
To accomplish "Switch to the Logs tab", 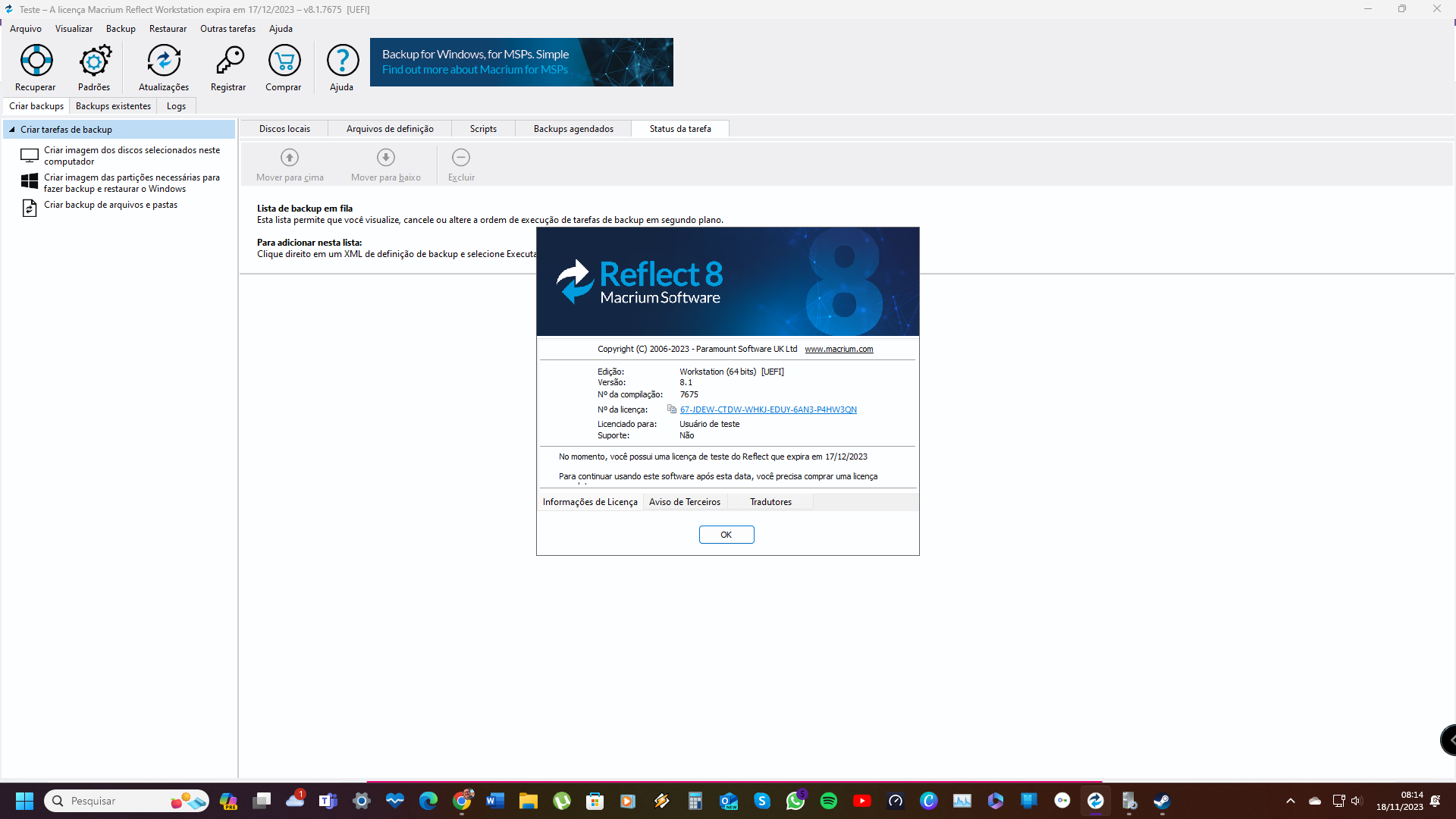I will point(176,106).
